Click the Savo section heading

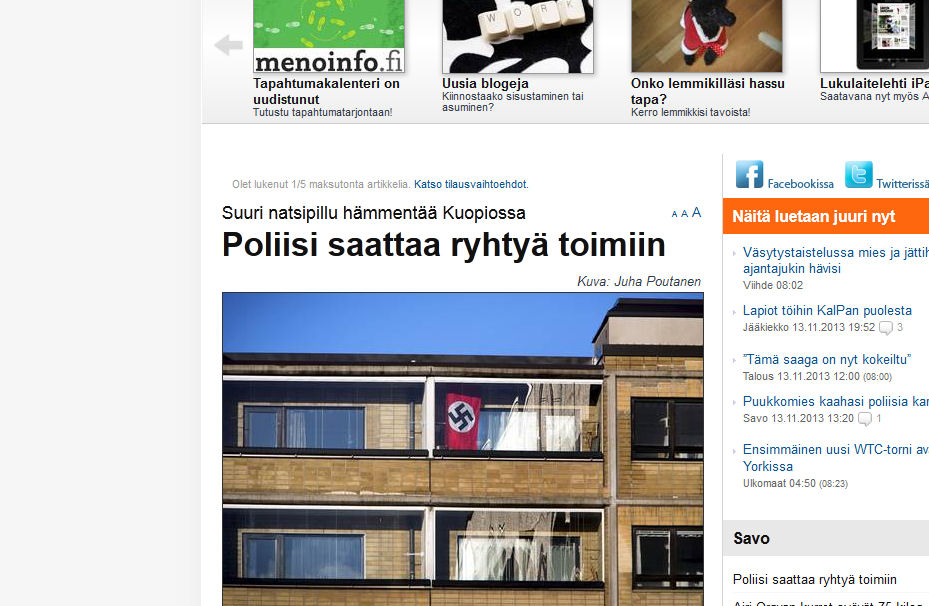(751, 538)
